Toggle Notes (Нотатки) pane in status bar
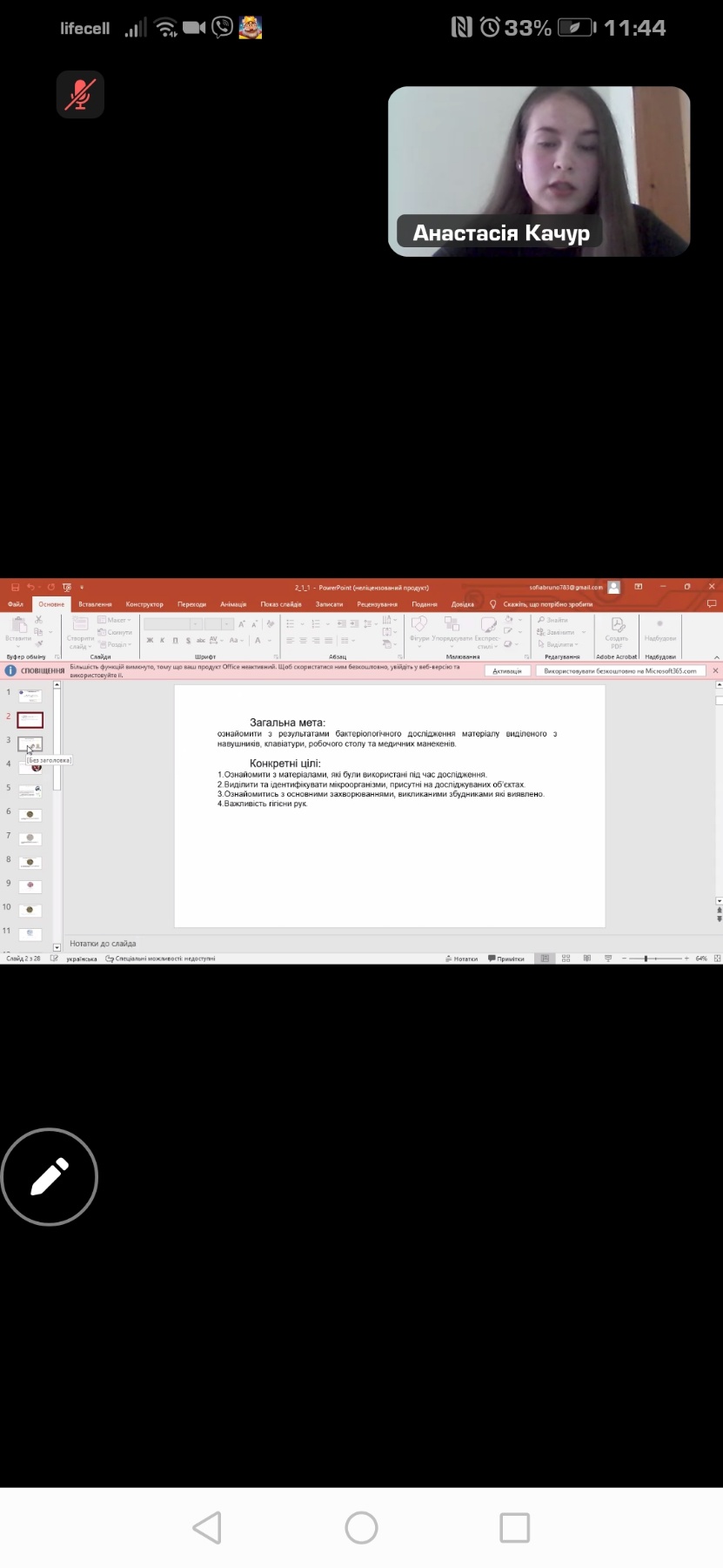Viewport: 723px width, 1568px height. (x=461, y=959)
